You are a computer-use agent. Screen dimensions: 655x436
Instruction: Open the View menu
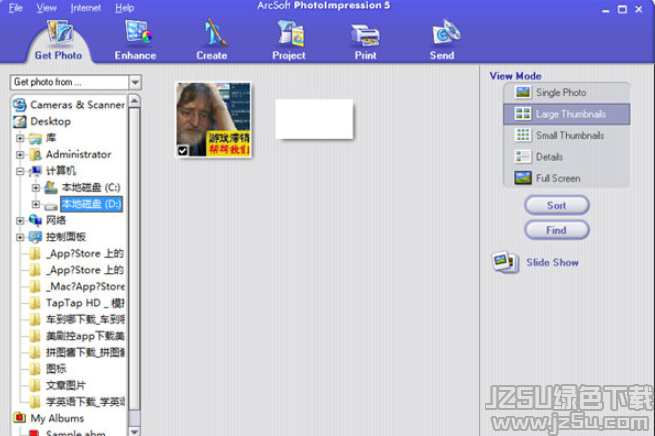tap(46, 8)
